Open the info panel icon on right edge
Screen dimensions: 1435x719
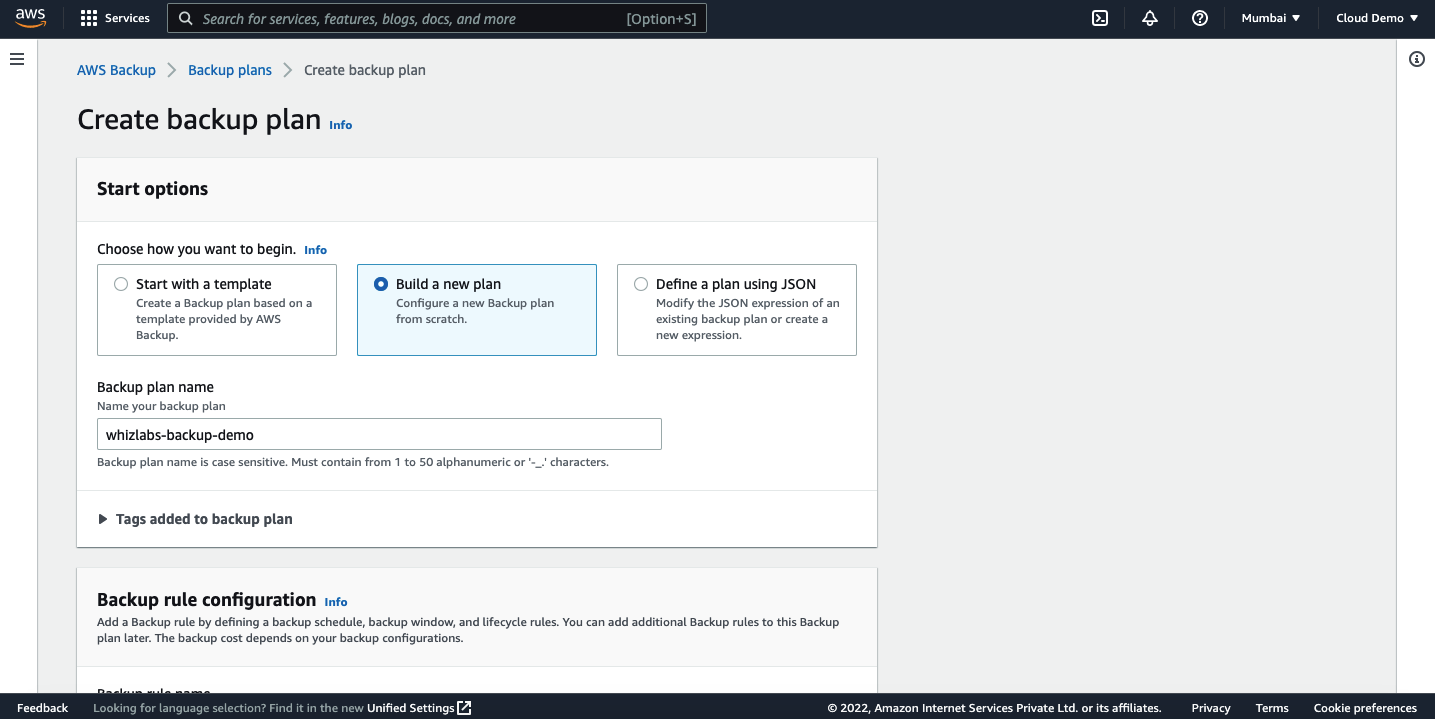tap(1417, 60)
